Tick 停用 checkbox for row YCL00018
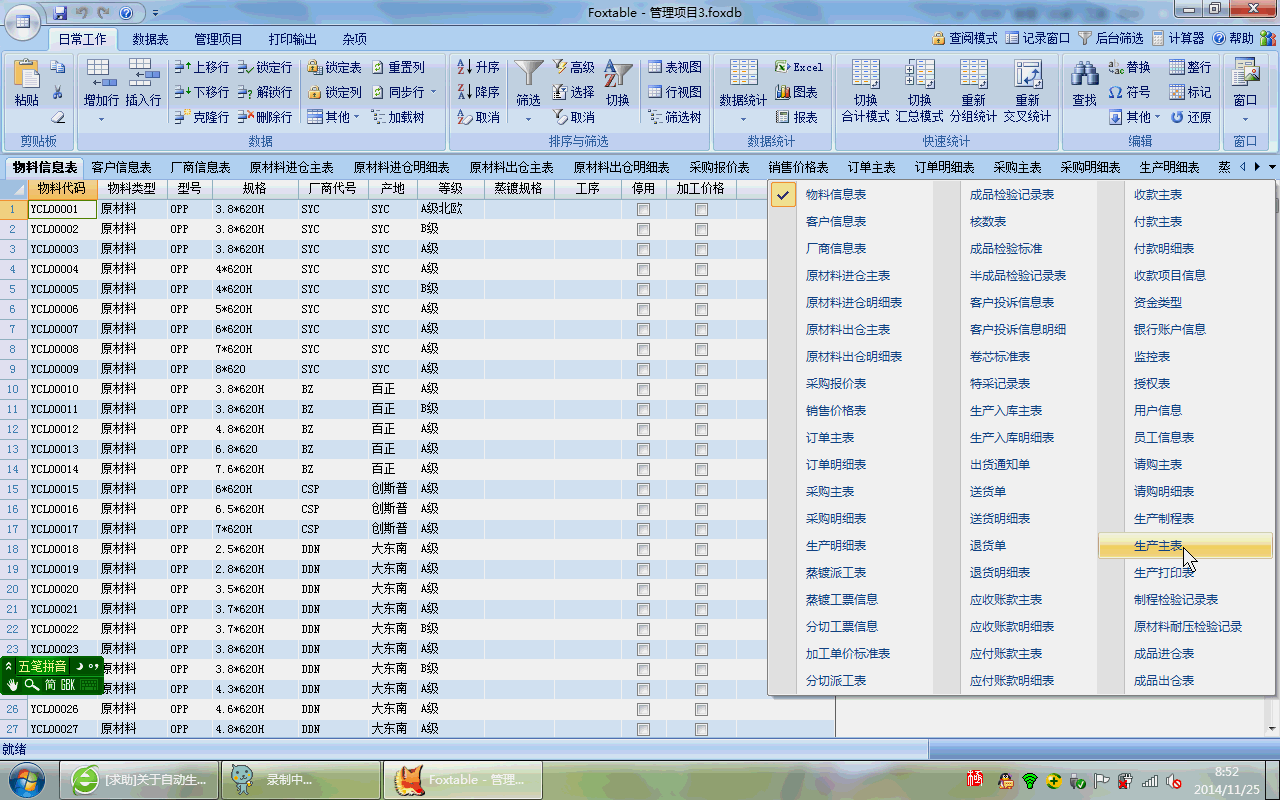The width and height of the screenshot is (1280, 800). 643,549
